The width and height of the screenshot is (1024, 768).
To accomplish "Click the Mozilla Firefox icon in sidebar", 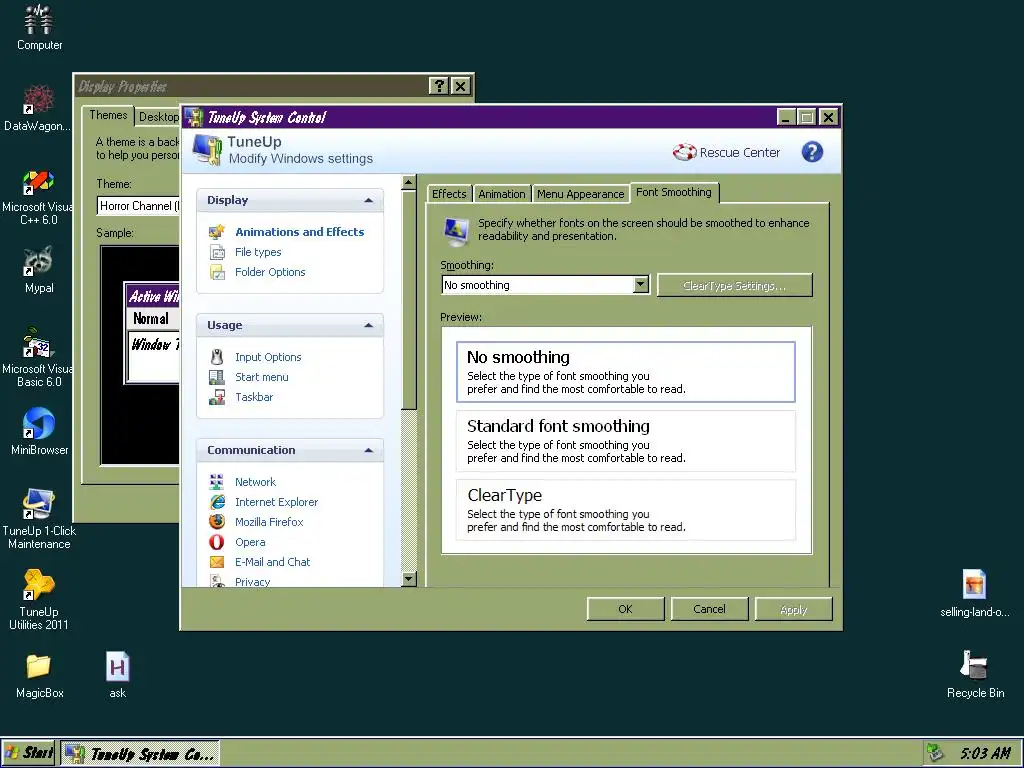I will (x=217, y=522).
